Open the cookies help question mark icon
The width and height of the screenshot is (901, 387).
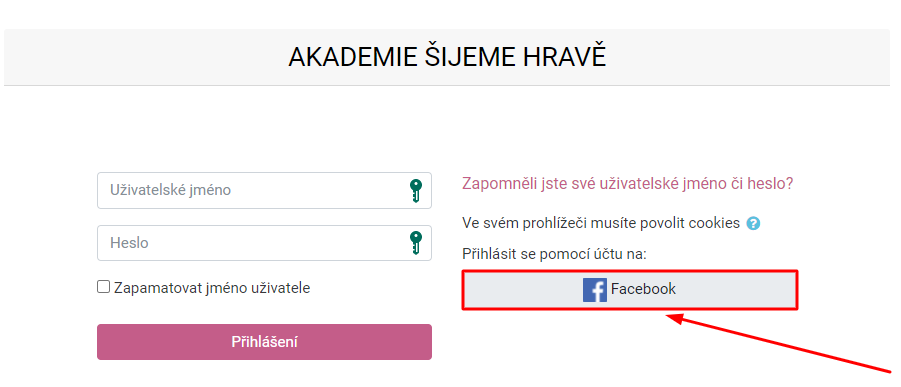753,224
